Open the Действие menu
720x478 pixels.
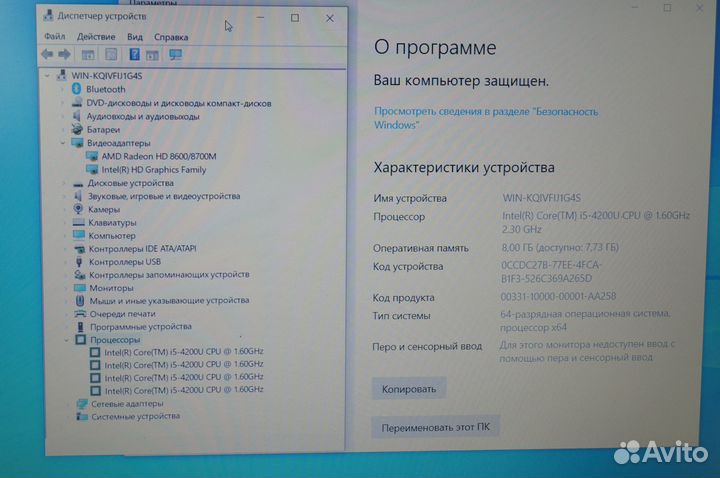pyautogui.click(x=96, y=37)
